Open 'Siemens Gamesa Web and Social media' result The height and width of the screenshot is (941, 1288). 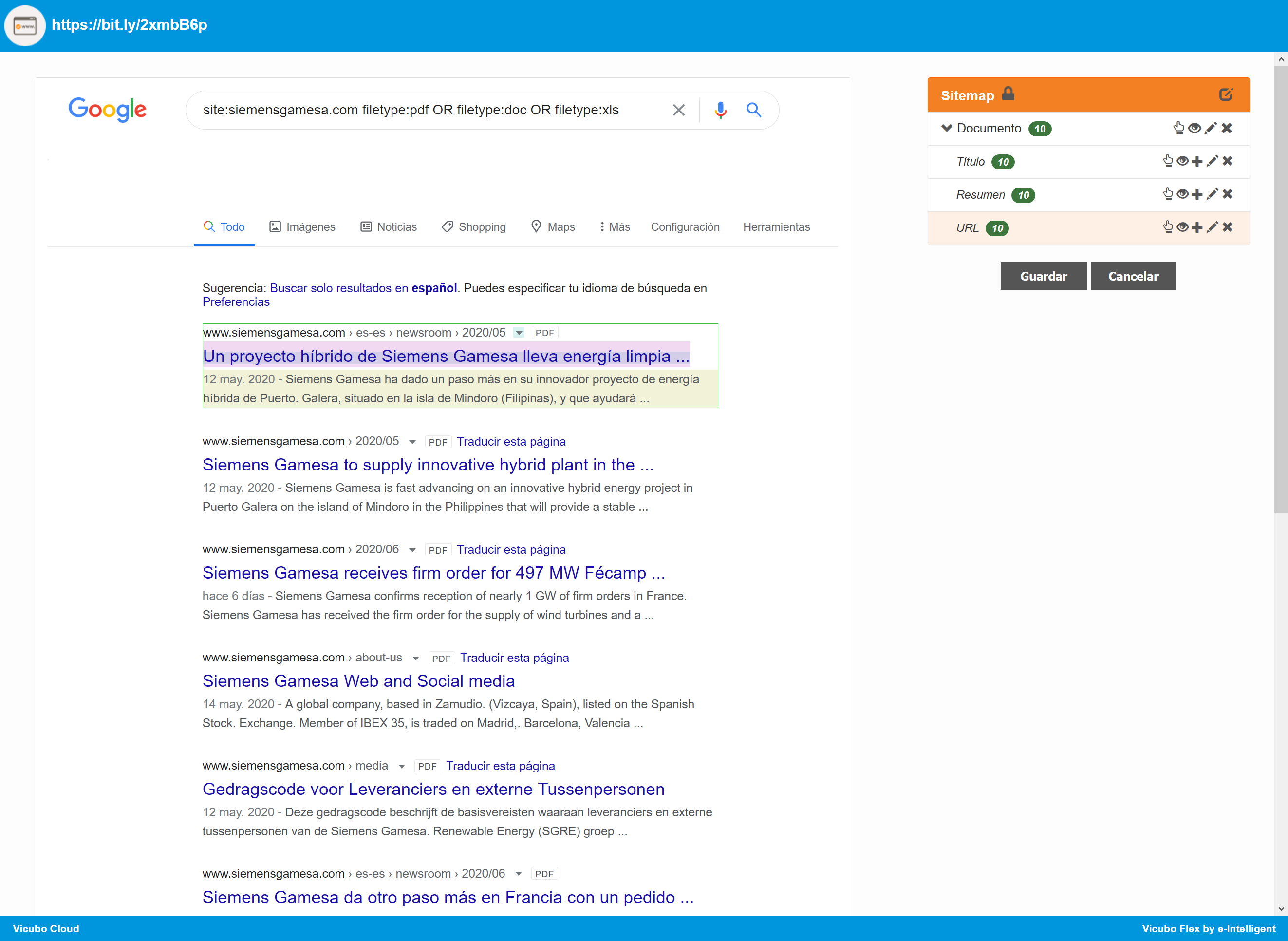point(359,681)
